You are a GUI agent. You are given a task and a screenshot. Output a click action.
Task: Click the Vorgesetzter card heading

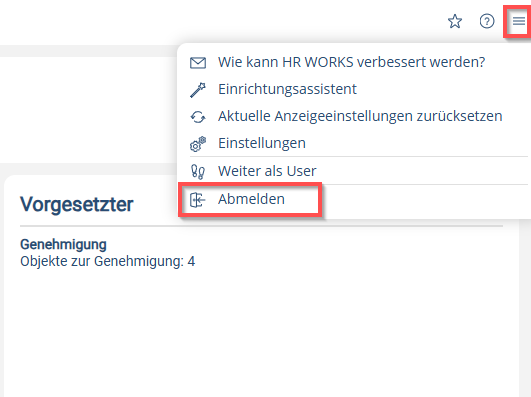pos(77,204)
